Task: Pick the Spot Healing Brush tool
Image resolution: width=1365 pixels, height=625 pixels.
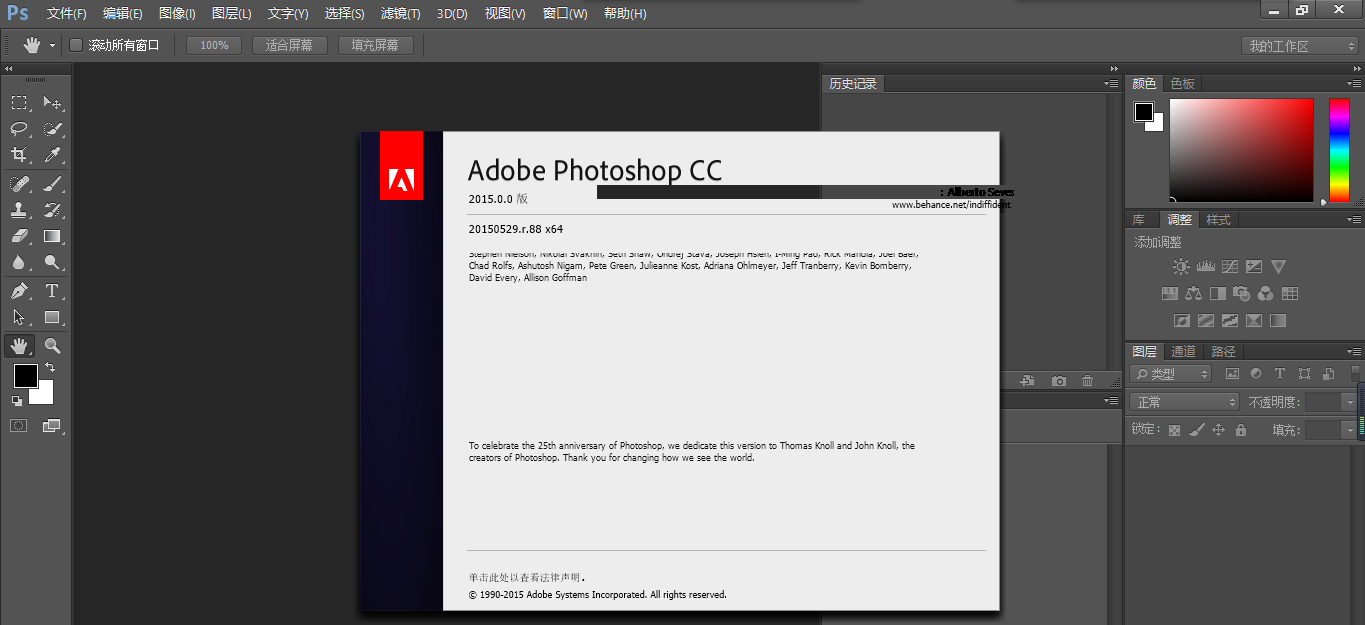Action: point(19,183)
